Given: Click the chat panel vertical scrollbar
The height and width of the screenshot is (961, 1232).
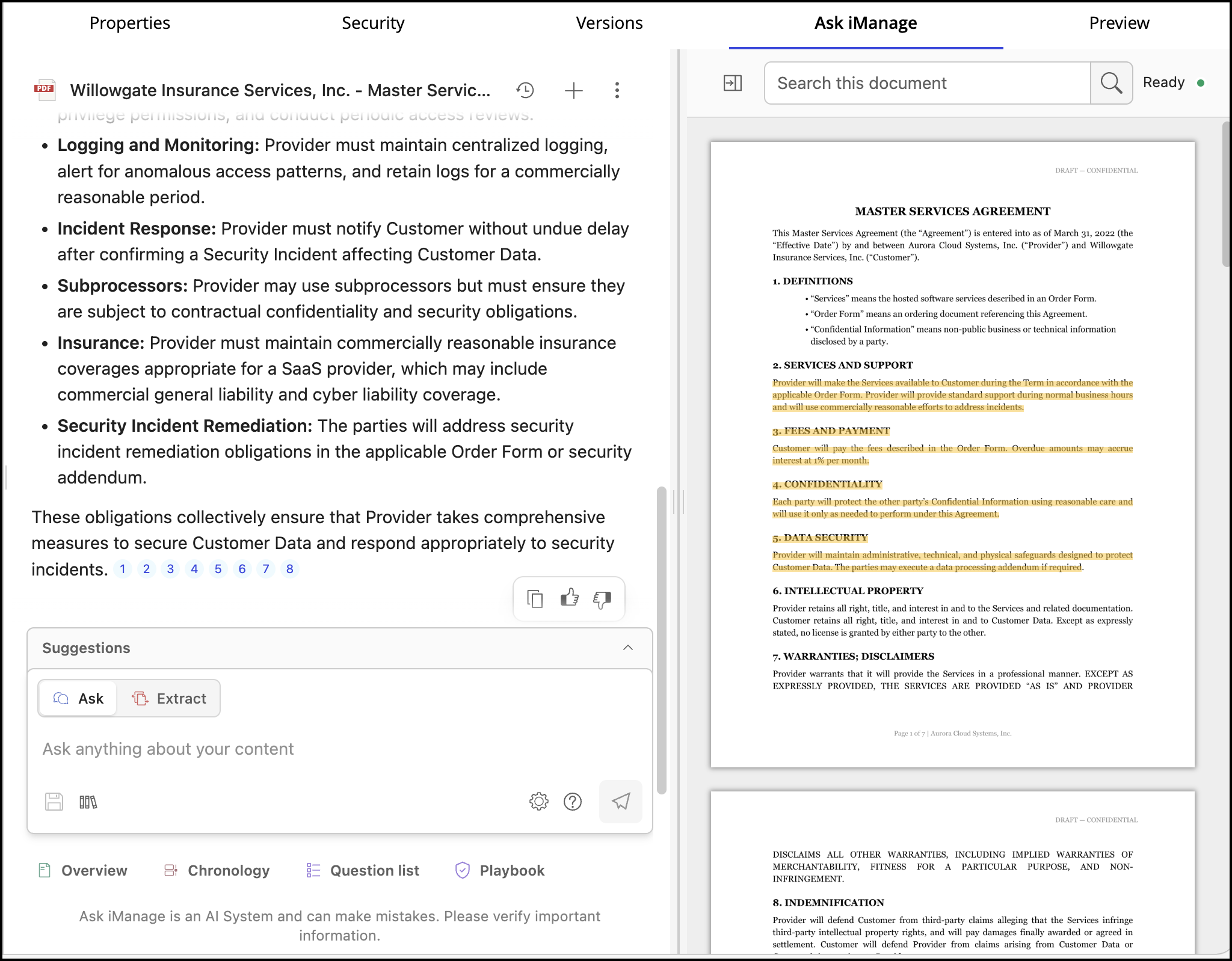Looking at the screenshot, I should click(662, 640).
